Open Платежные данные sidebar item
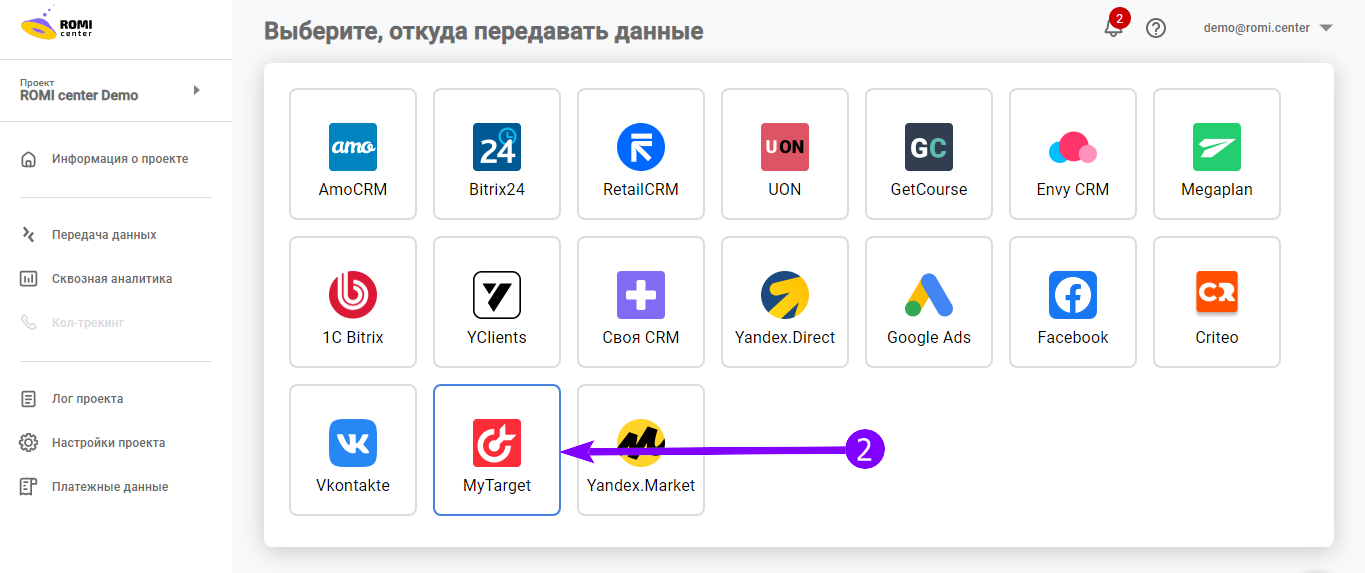 pyautogui.click(x=95, y=487)
